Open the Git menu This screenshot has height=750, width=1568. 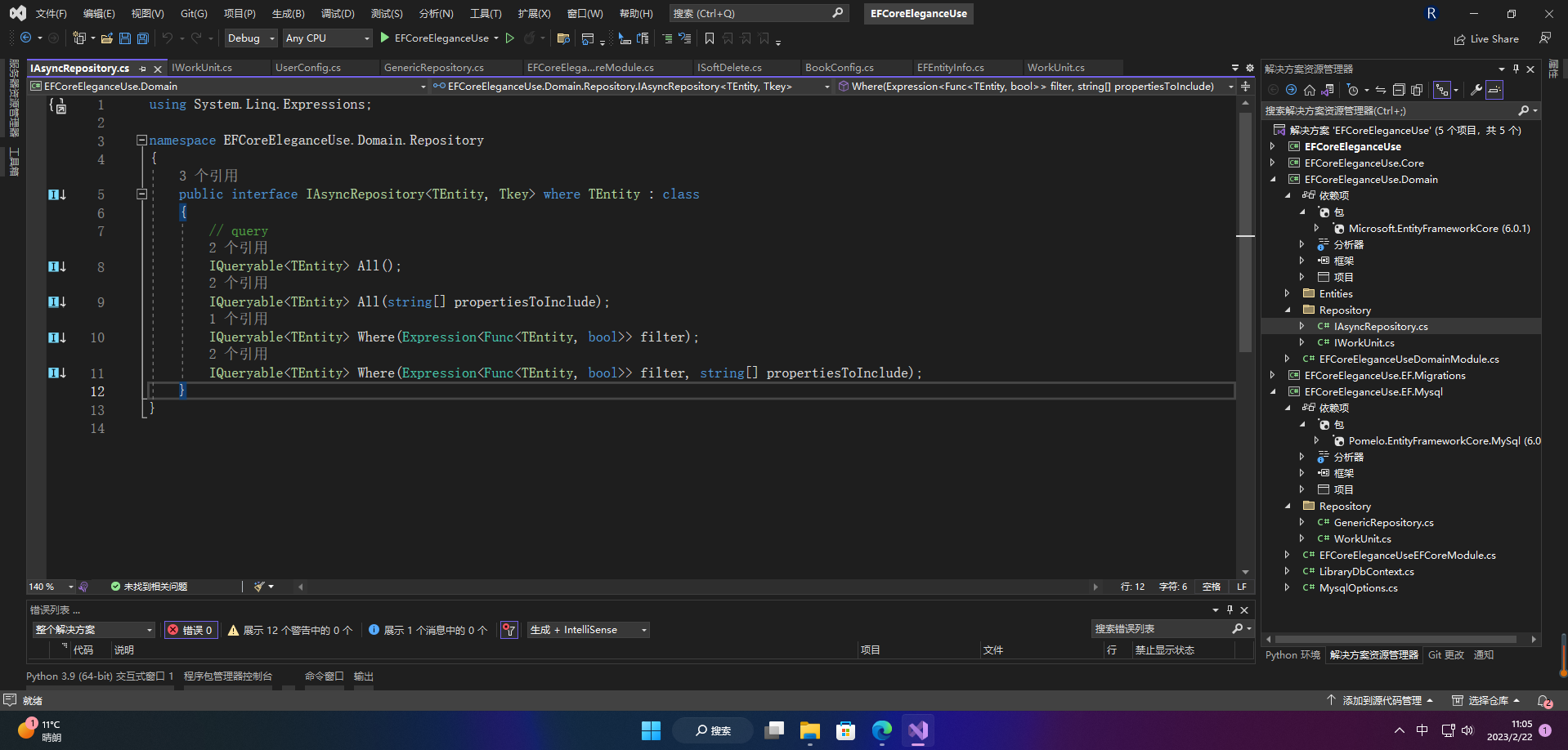(194, 14)
